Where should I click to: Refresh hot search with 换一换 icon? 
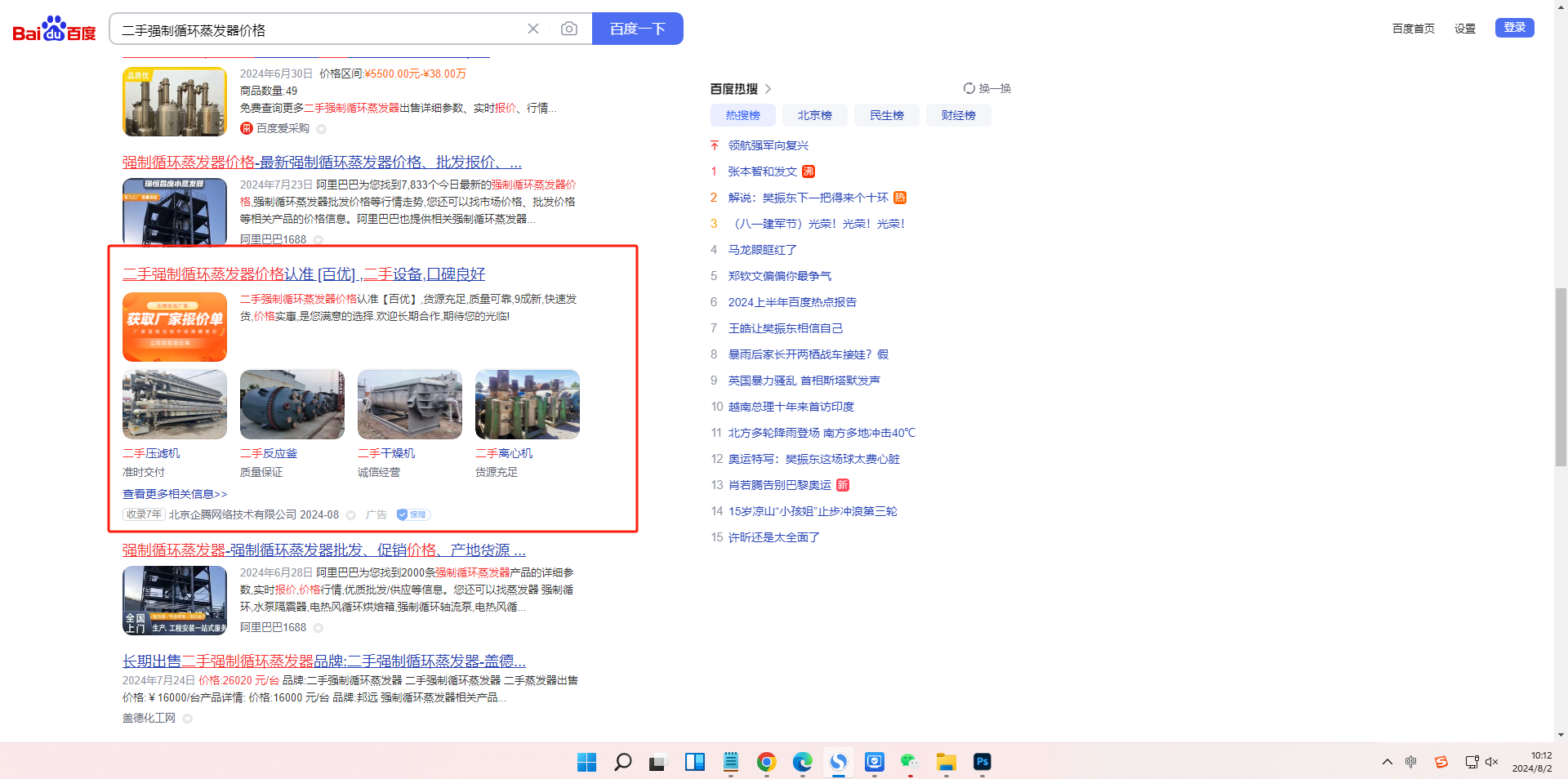(987, 88)
